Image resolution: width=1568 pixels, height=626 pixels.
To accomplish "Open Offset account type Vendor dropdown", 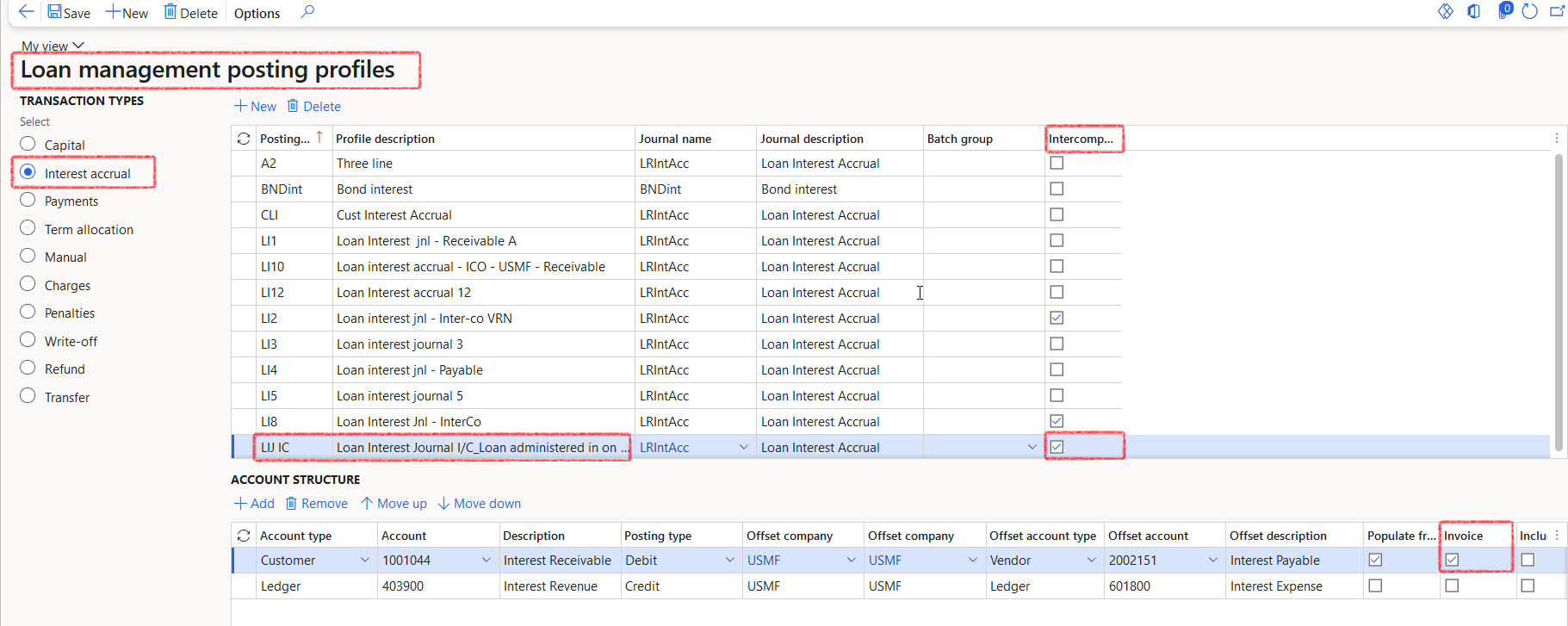I will (1092, 560).
